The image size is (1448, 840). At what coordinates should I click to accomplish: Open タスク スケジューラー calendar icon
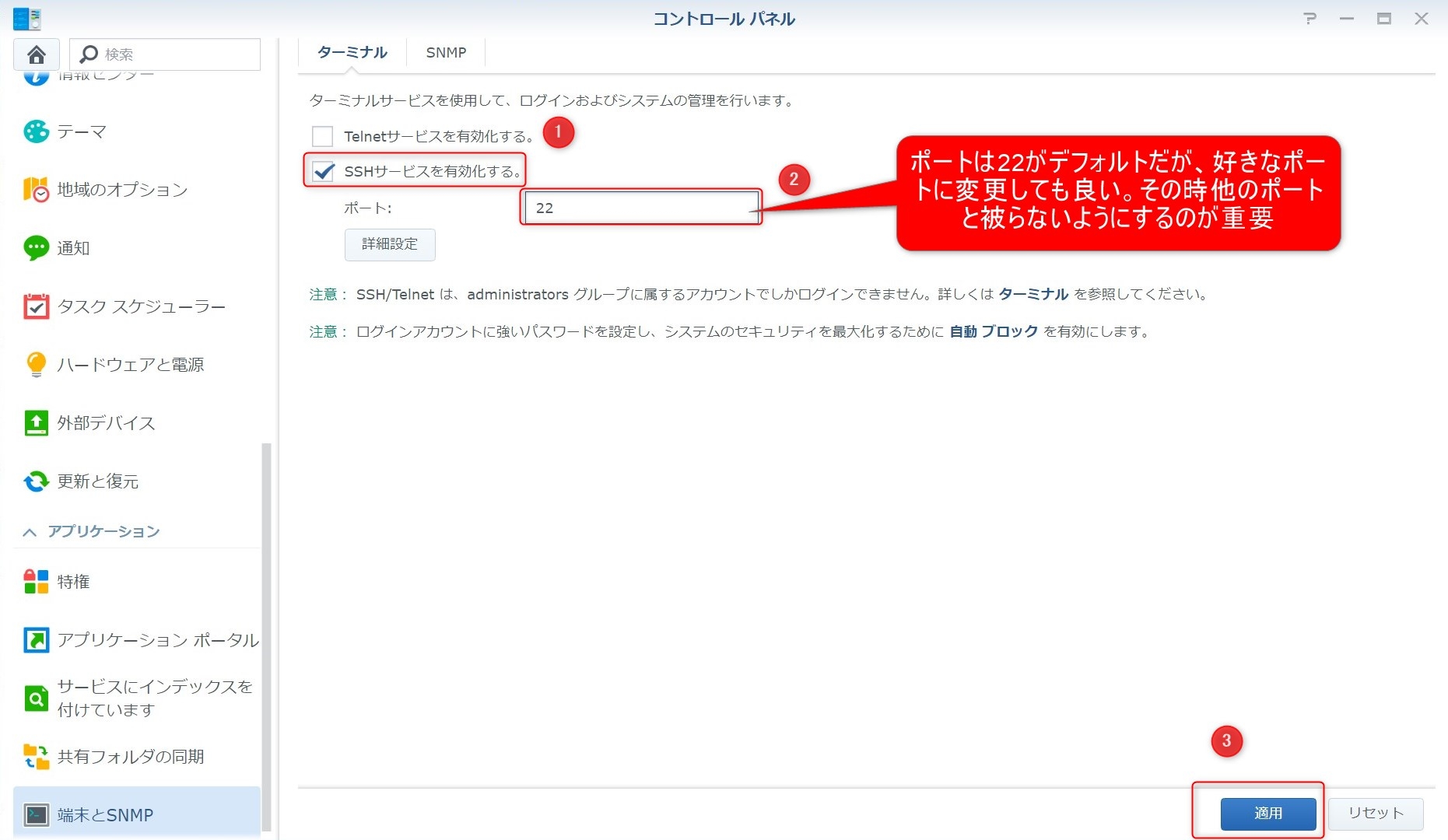36,306
